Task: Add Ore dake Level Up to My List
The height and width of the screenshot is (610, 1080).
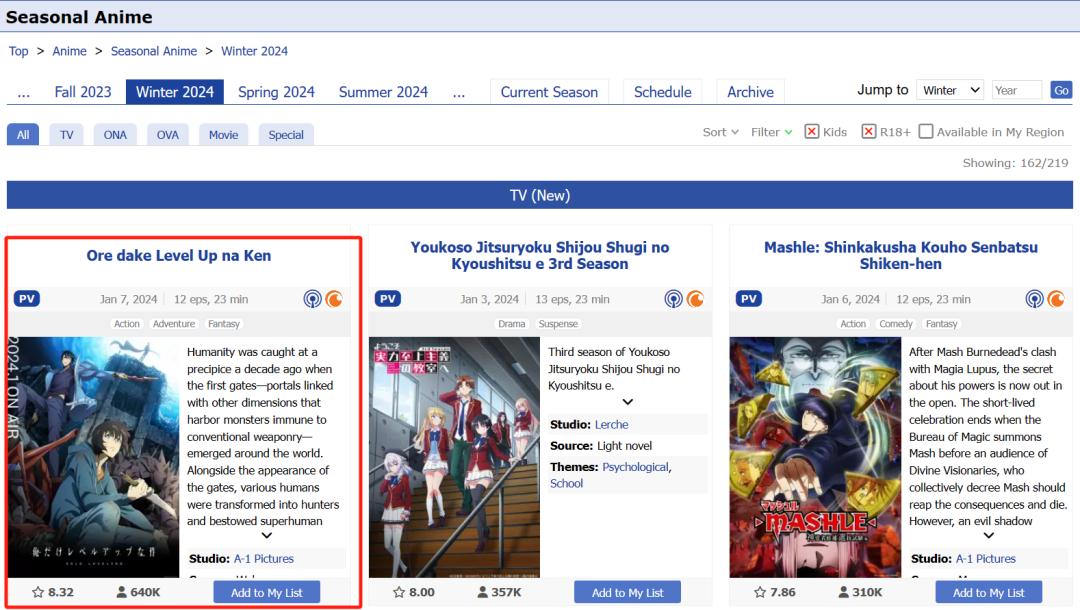Action: click(267, 593)
